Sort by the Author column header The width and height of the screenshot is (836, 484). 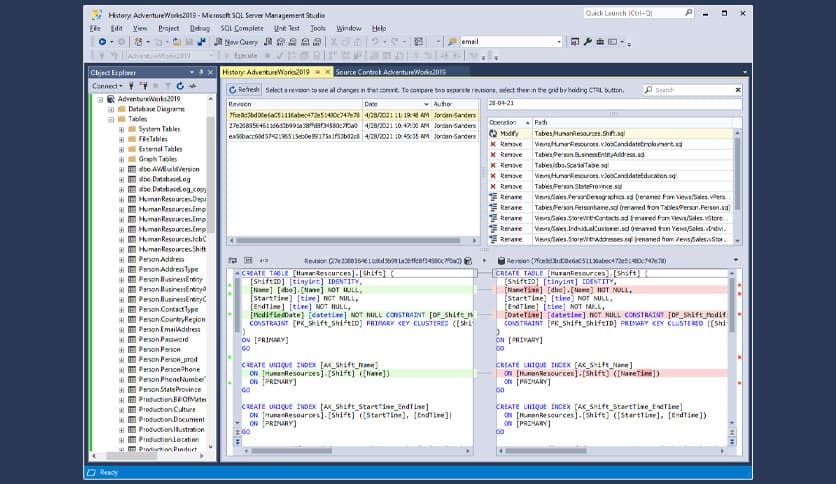pyautogui.click(x=455, y=104)
